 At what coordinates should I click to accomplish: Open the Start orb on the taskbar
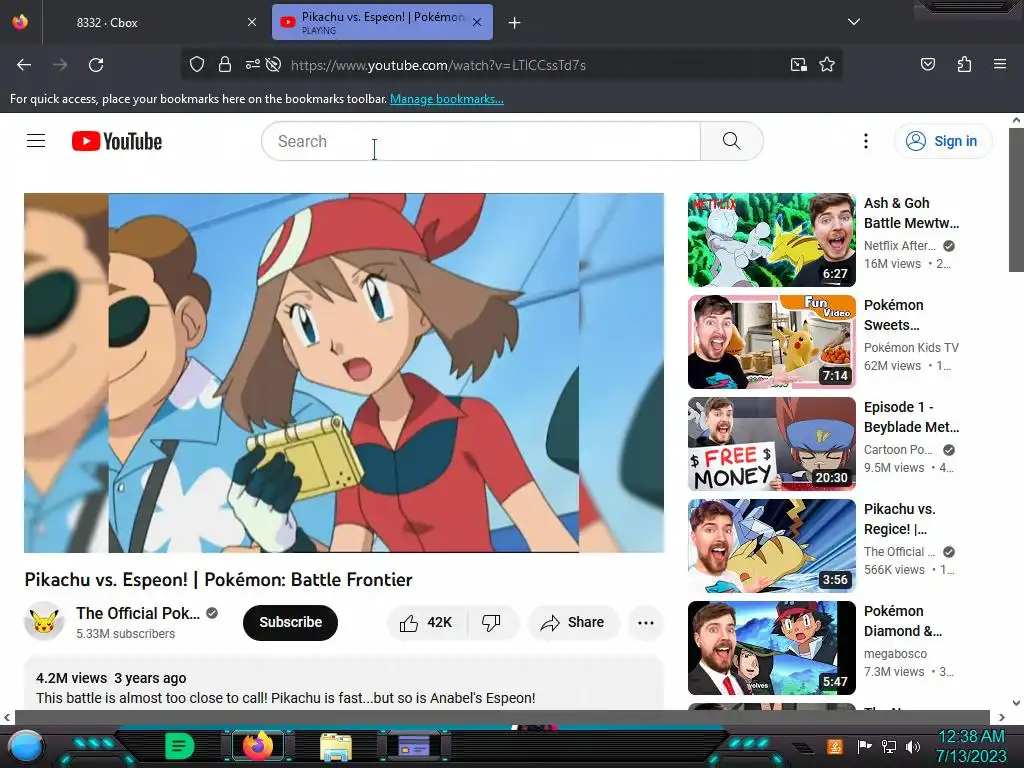[25, 747]
